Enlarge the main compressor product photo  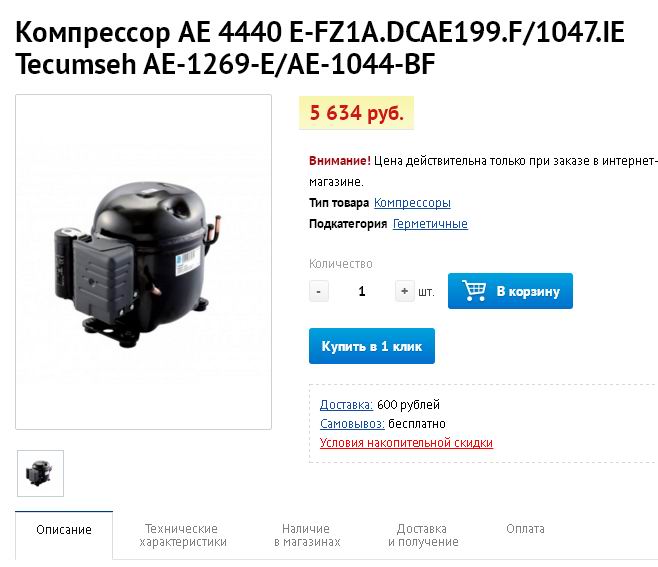tap(144, 262)
